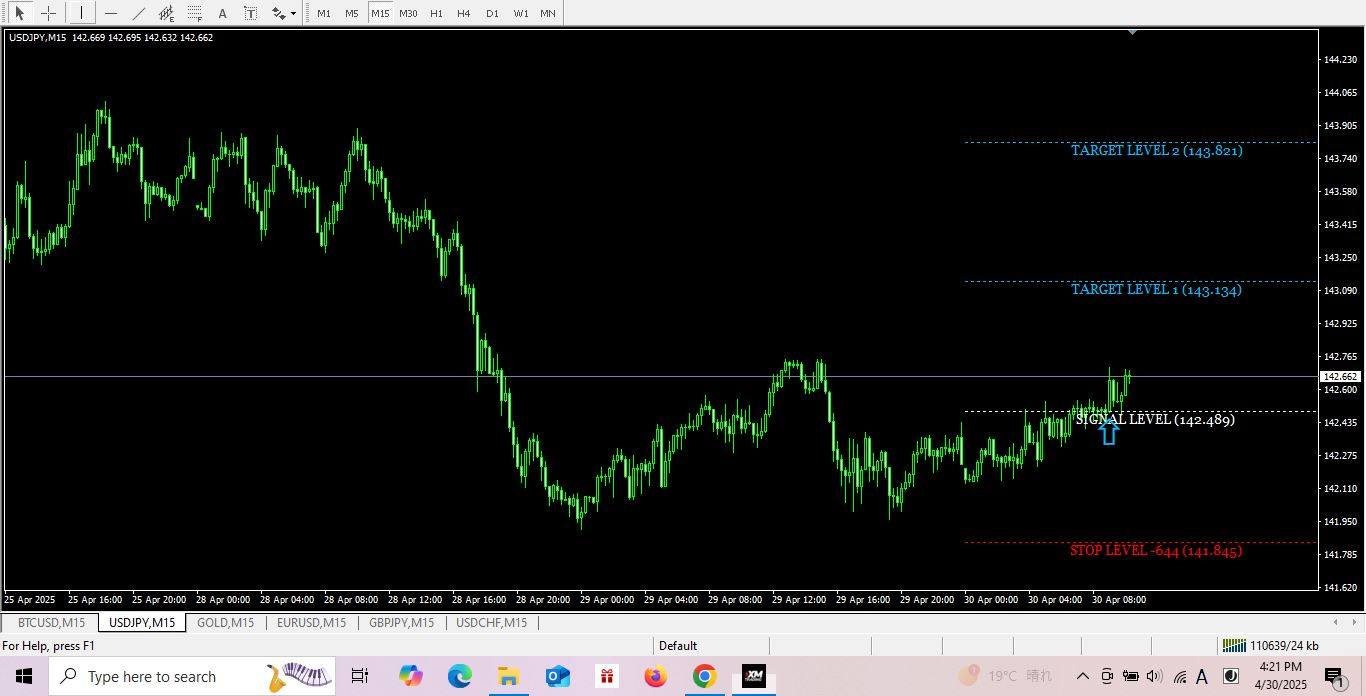Click the connection status bars indicator
This screenshot has width=1366, height=696.
coord(1234,646)
